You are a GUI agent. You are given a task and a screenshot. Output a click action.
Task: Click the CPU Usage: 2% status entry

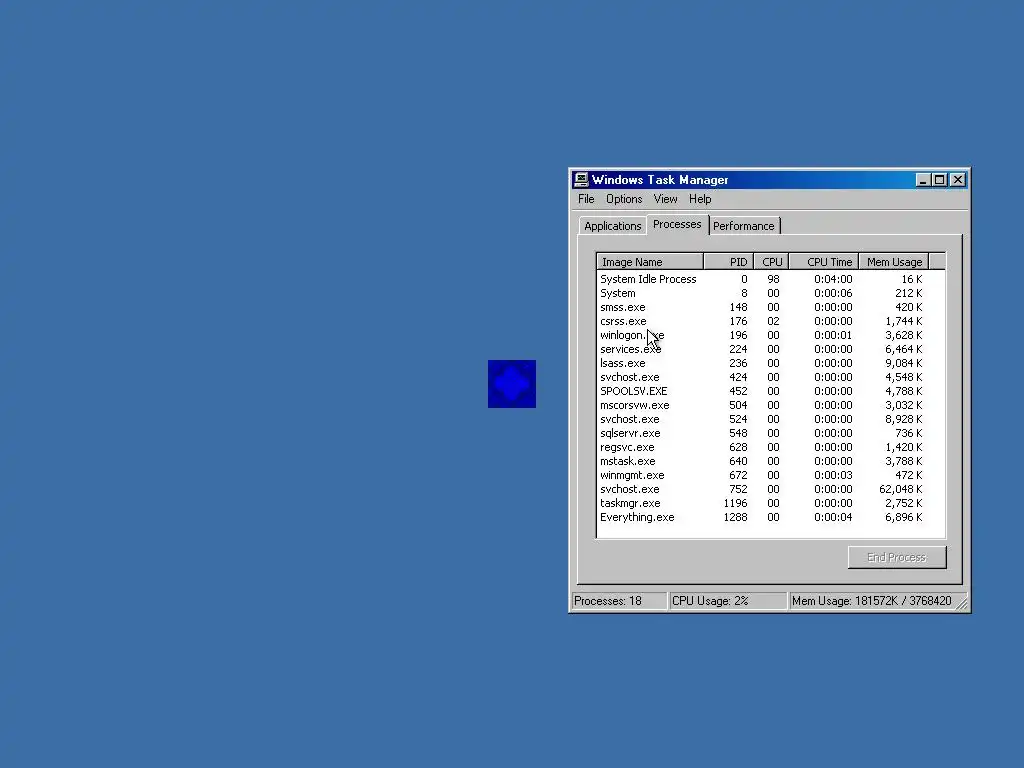728,601
